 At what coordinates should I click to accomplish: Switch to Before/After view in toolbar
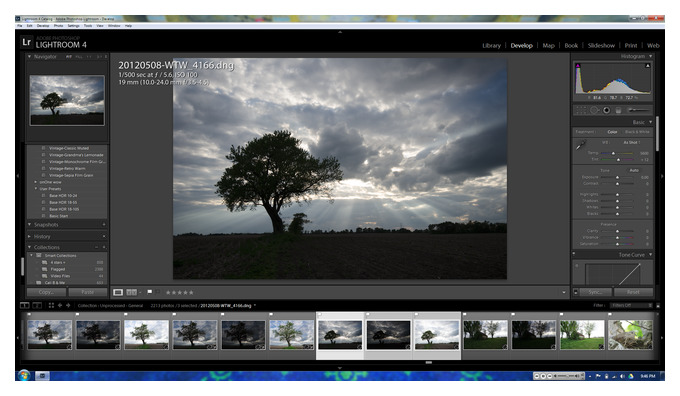point(131,292)
